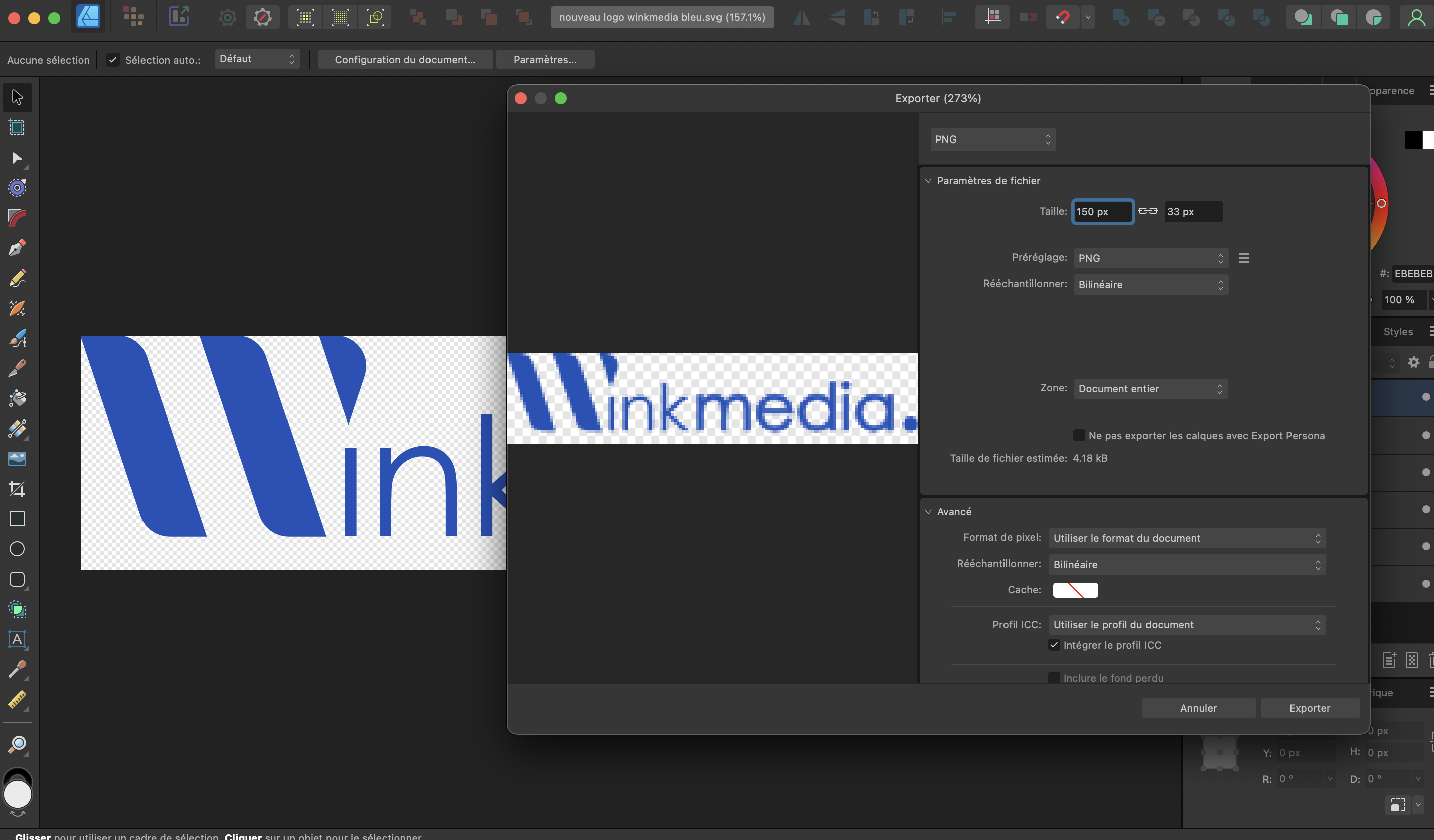The image size is (1434, 840).
Task: Flip the document horizontally
Action: pos(801,17)
